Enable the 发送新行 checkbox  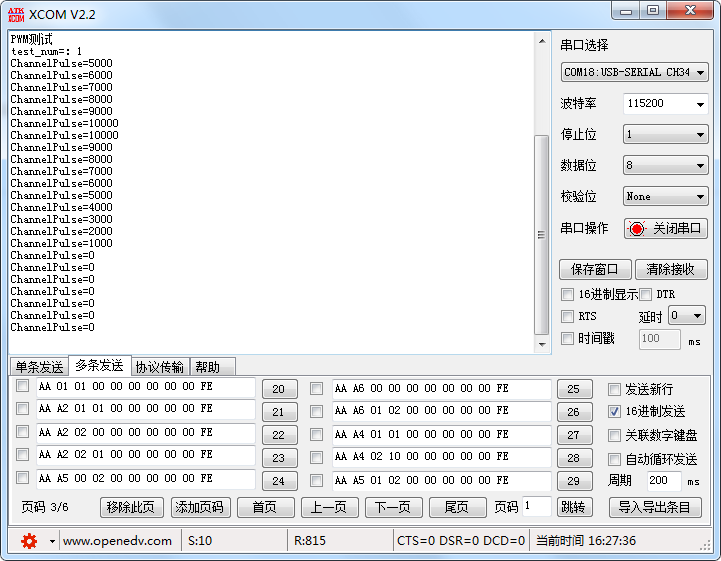tap(614, 389)
